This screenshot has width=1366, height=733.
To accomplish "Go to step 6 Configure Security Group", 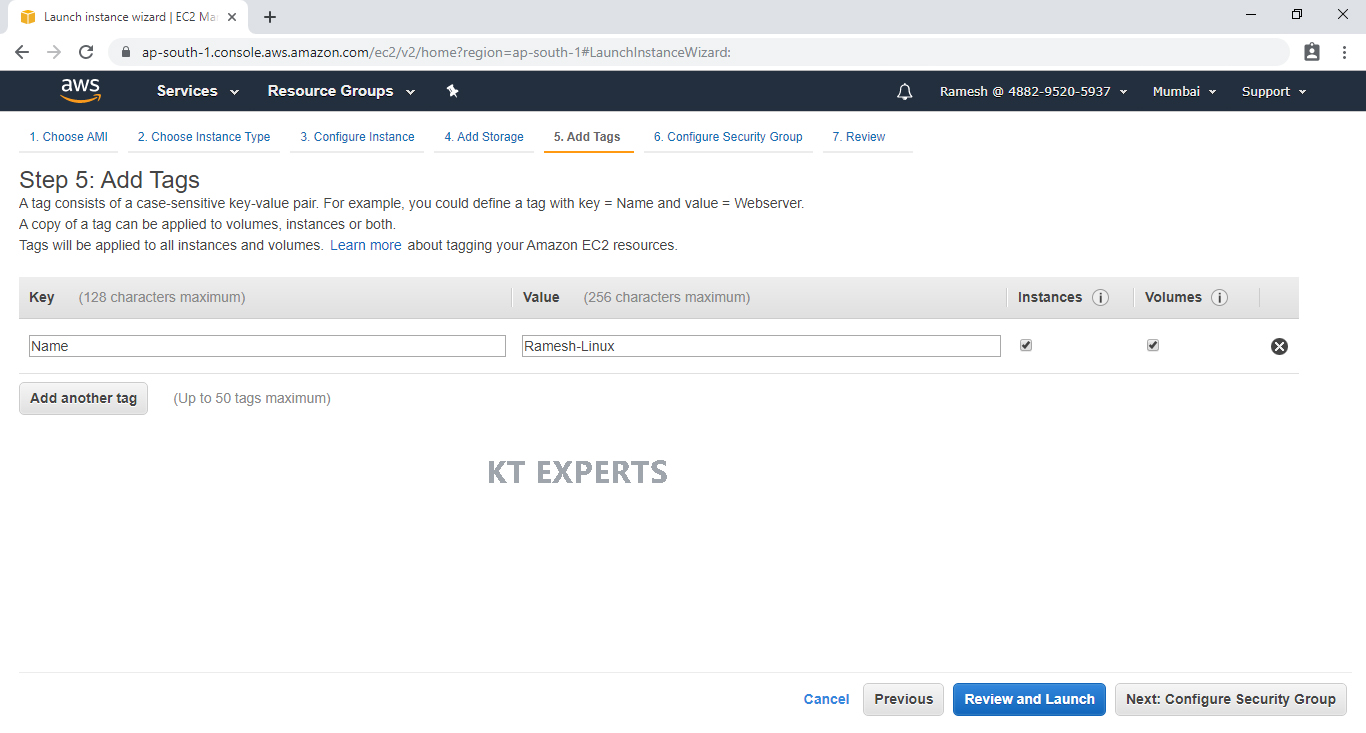I will point(728,137).
